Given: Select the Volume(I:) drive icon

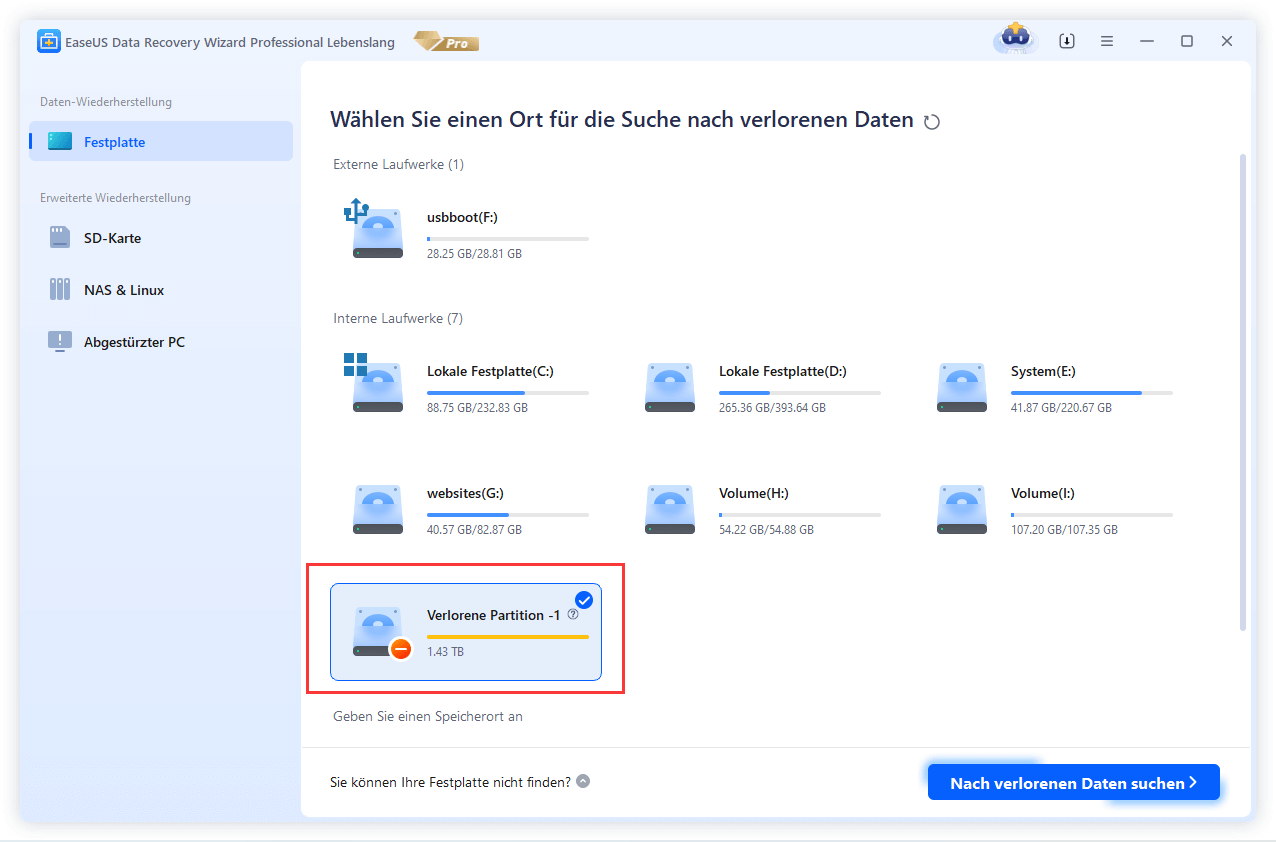Looking at the screenshot, I should [x=962, y=509].
